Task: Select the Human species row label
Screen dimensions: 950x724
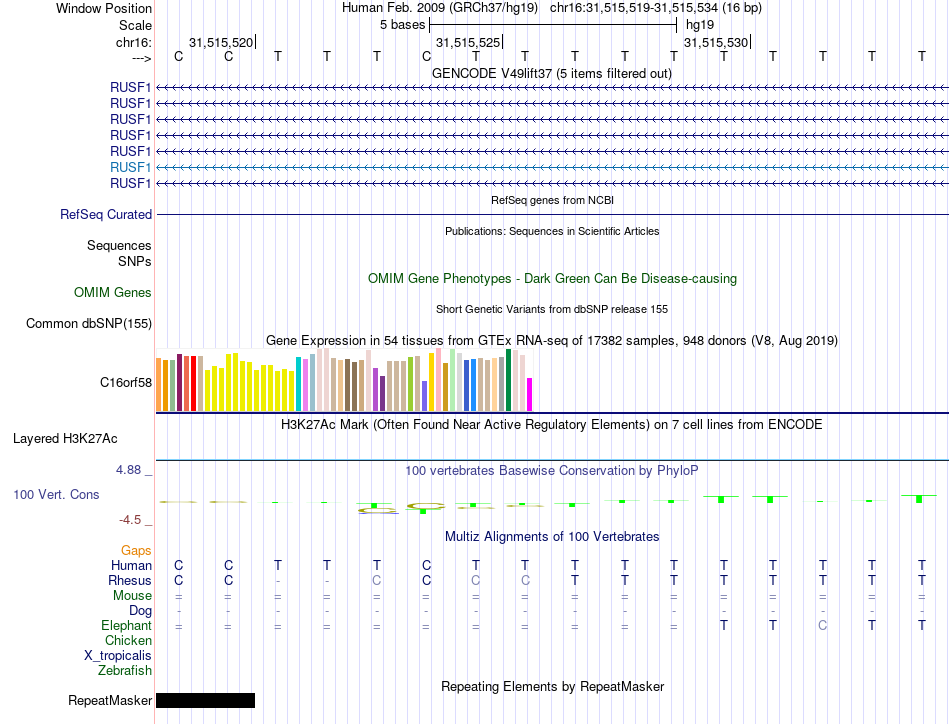Action: (x=131, y=565)
